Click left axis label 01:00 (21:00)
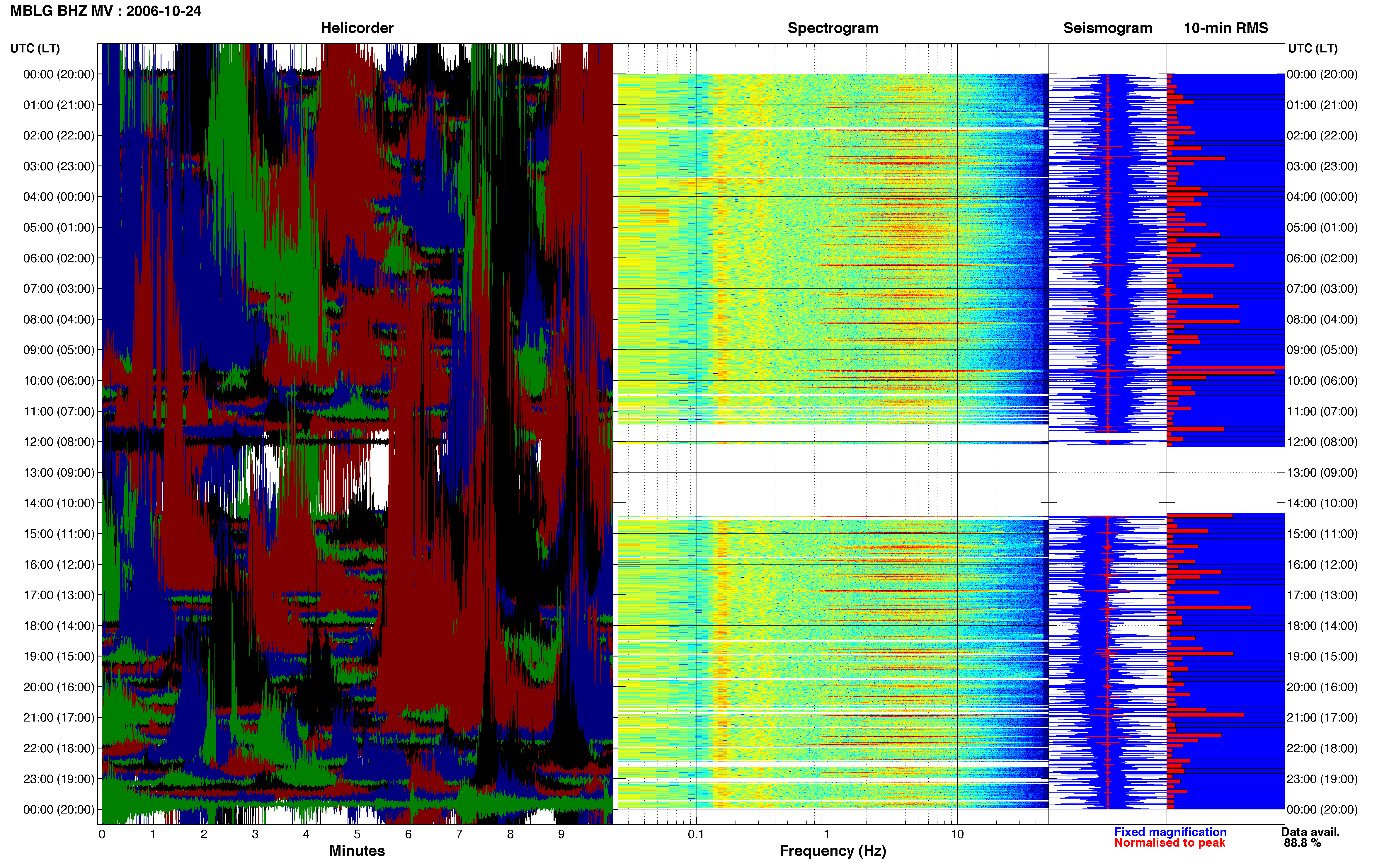 click(59, 105)
